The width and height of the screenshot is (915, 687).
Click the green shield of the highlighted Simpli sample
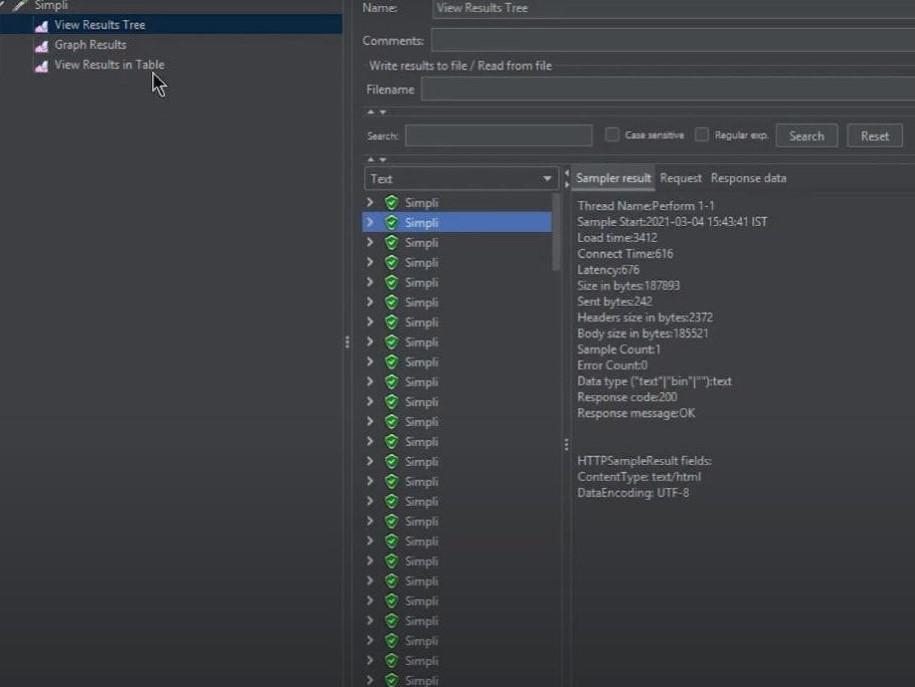(391, 223)
